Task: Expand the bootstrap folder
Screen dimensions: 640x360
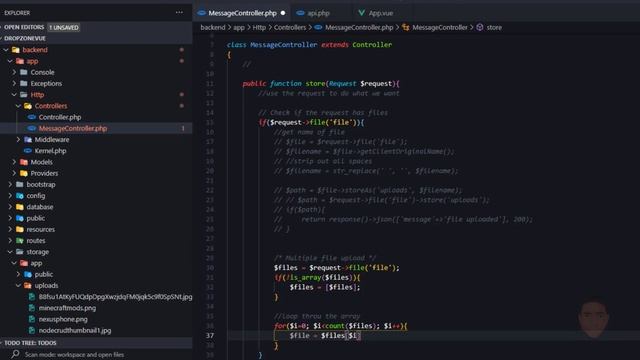Action: 10,184
